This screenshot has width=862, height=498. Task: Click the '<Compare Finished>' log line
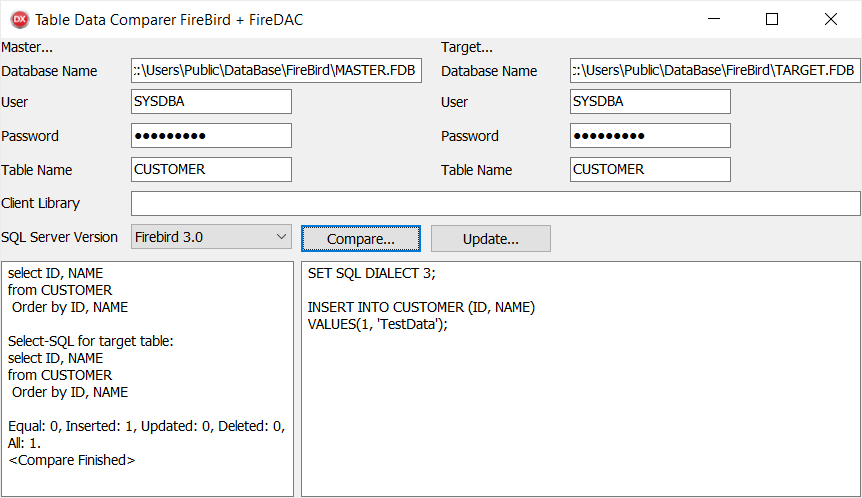pyautogui.click(x=71, y=460)
